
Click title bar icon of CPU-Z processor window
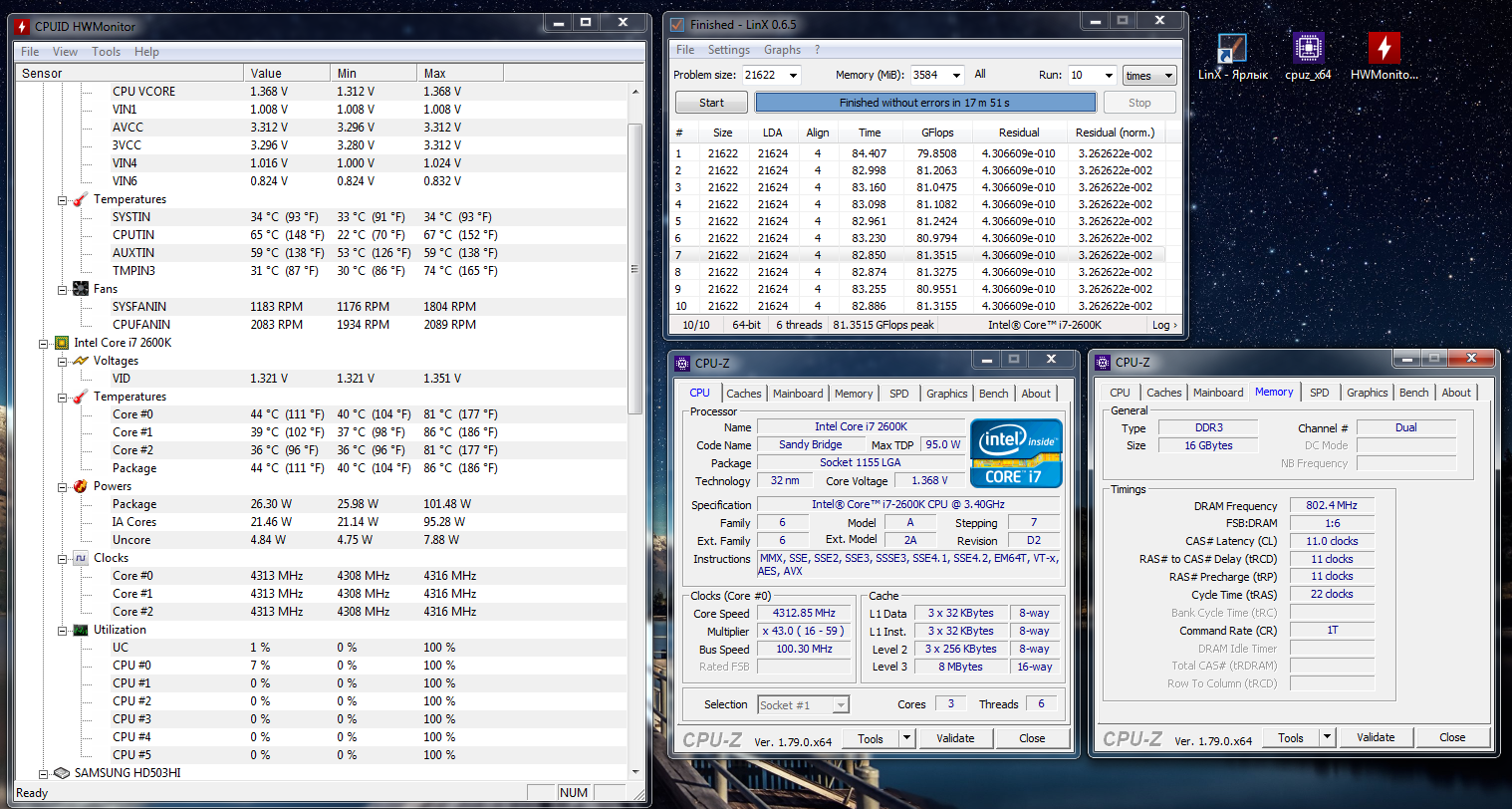click(682, 363)
